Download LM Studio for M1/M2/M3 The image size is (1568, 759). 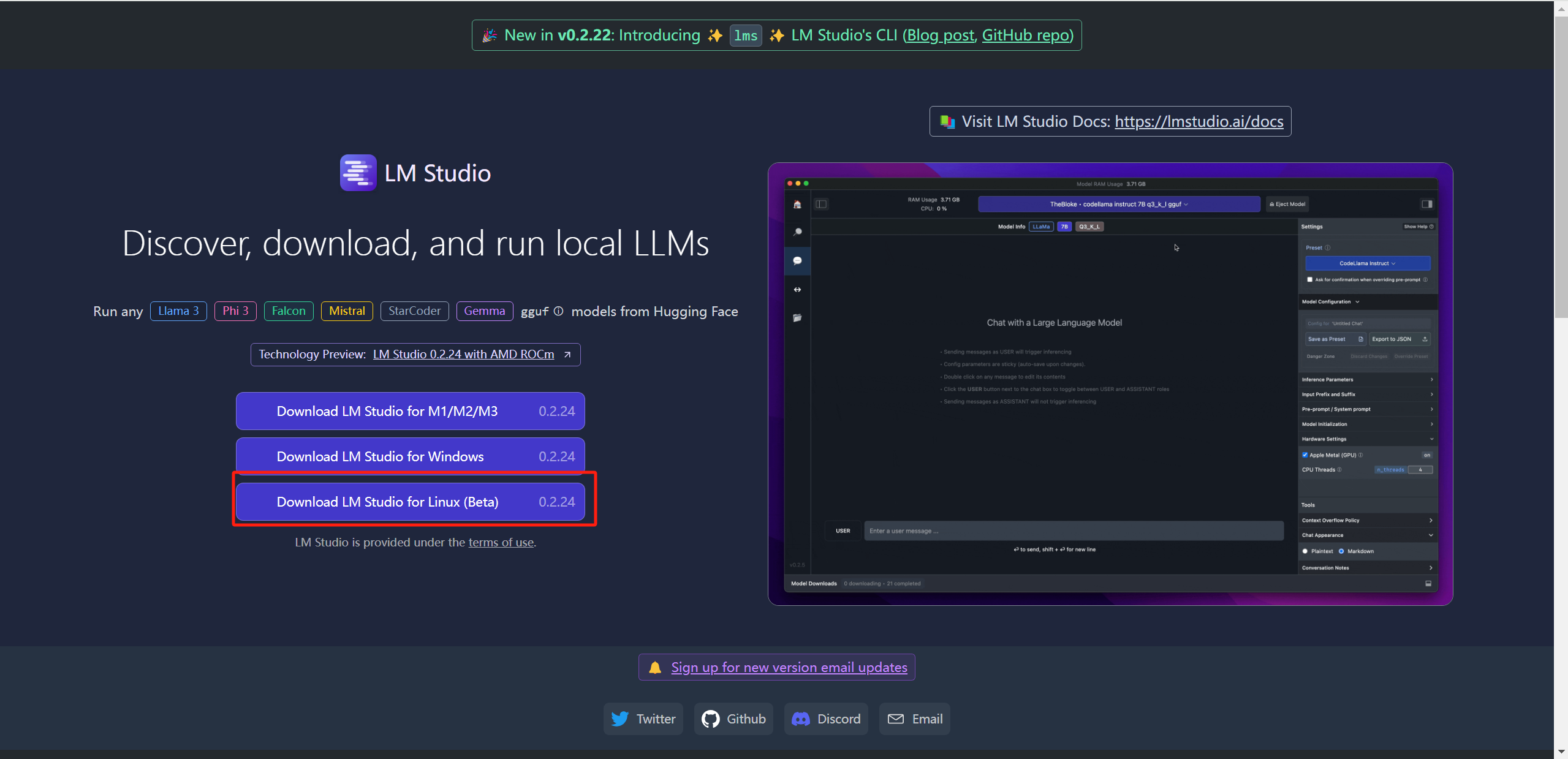(x=410, y=411)
